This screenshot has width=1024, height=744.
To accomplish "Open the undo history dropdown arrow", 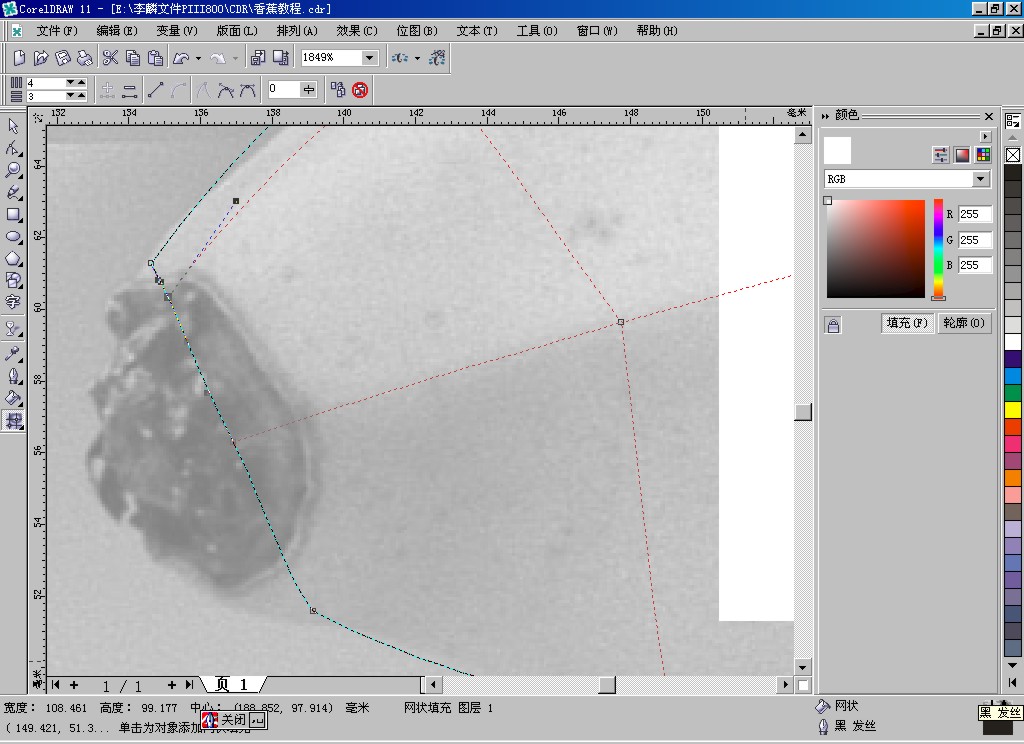I will pyautogui.click(x=198, y=58).
